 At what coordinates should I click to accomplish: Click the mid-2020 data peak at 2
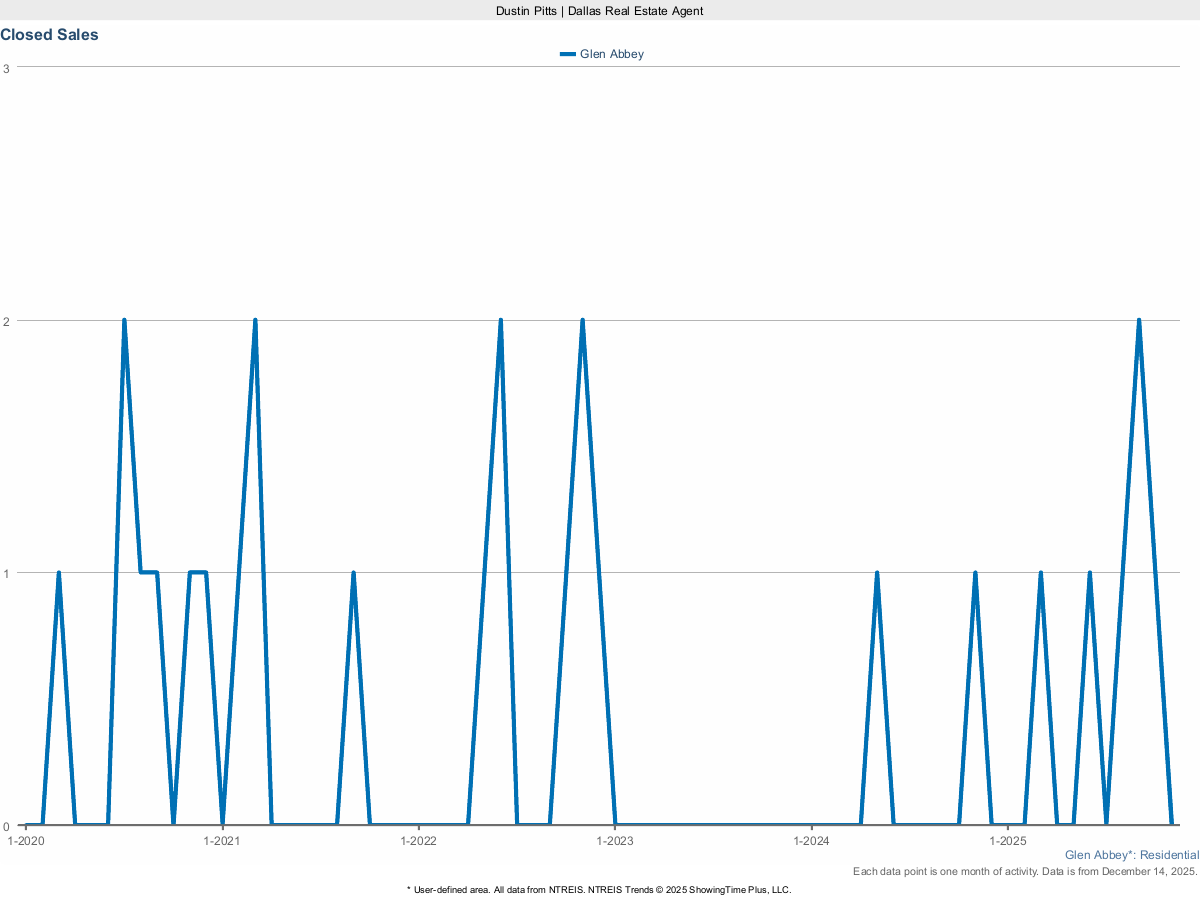124,321
